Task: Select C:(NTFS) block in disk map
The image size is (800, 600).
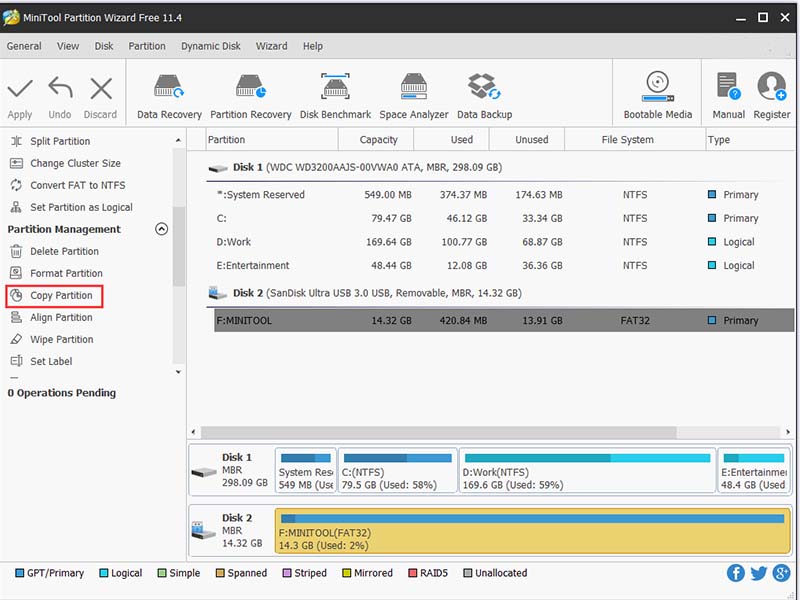Action: coord(397,470)
